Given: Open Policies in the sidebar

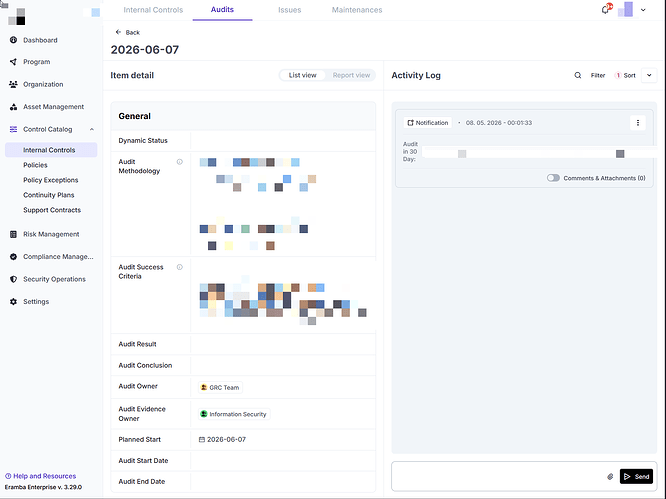Looking at the screenshot, I should (35, 165).
